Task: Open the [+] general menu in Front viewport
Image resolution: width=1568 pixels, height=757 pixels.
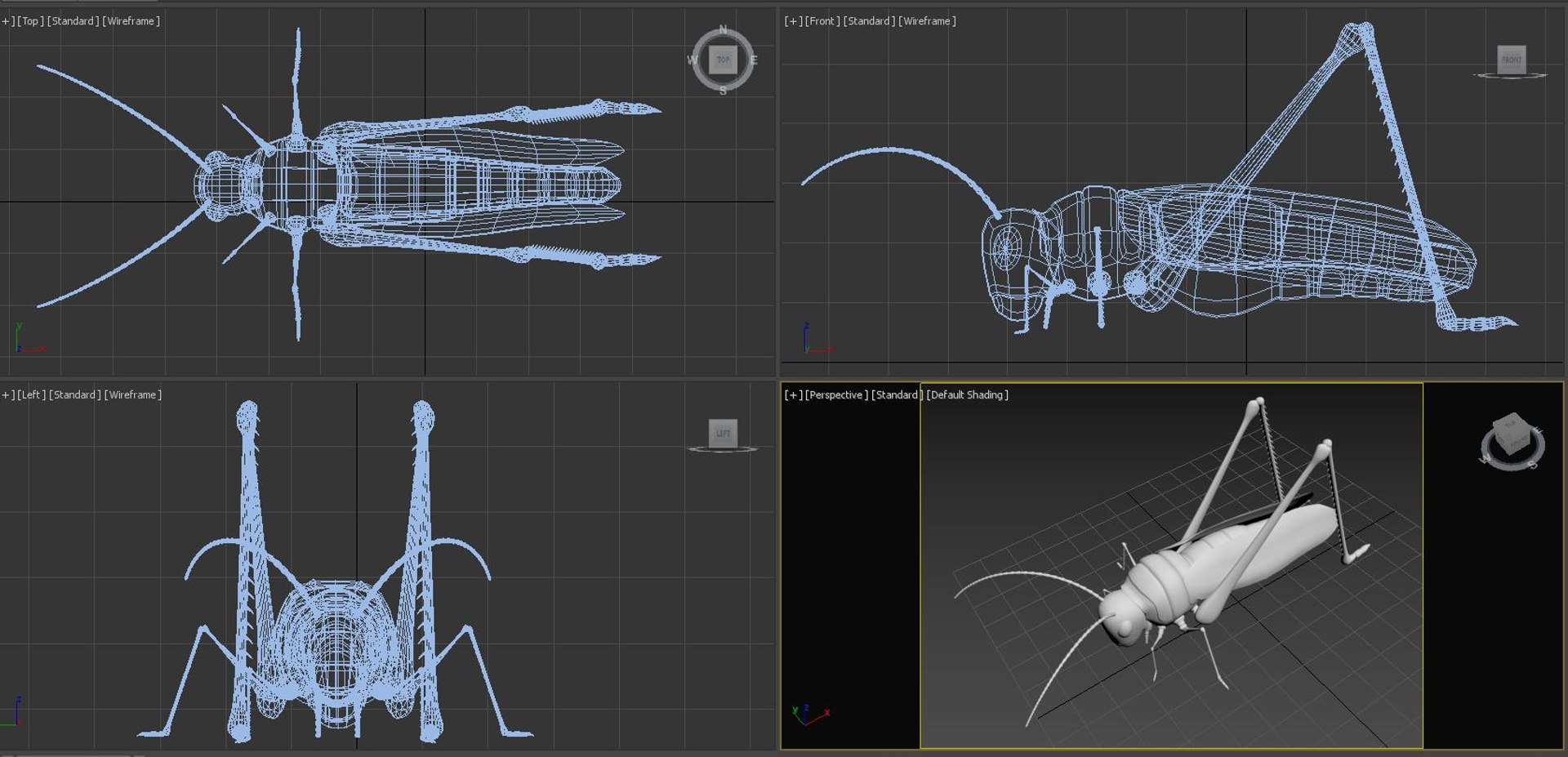Action: click(793, 21)
